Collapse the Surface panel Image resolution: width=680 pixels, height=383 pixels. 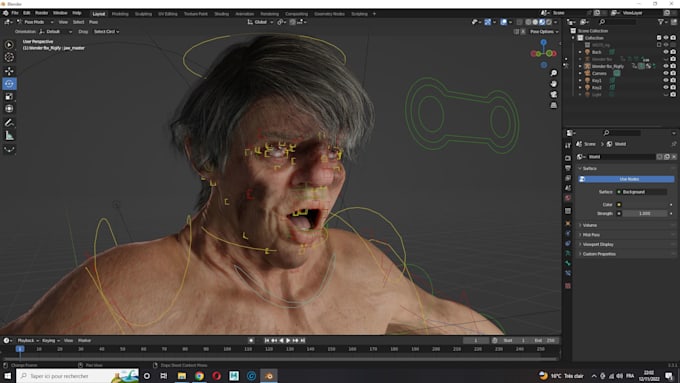click(x=627, y=168)
